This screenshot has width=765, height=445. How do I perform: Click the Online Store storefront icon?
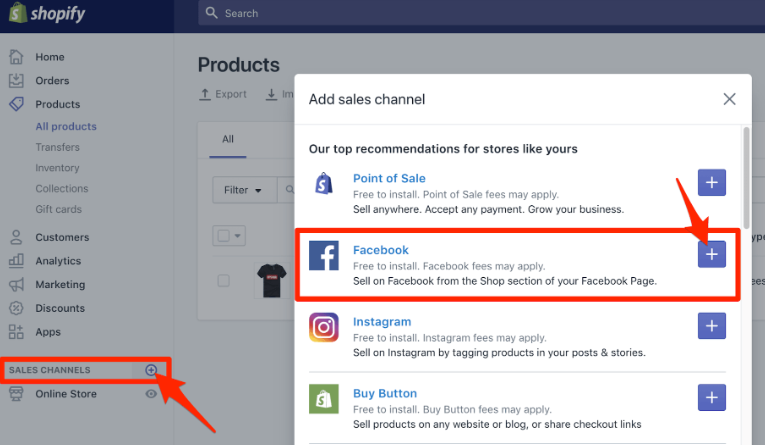click(16, 394)
